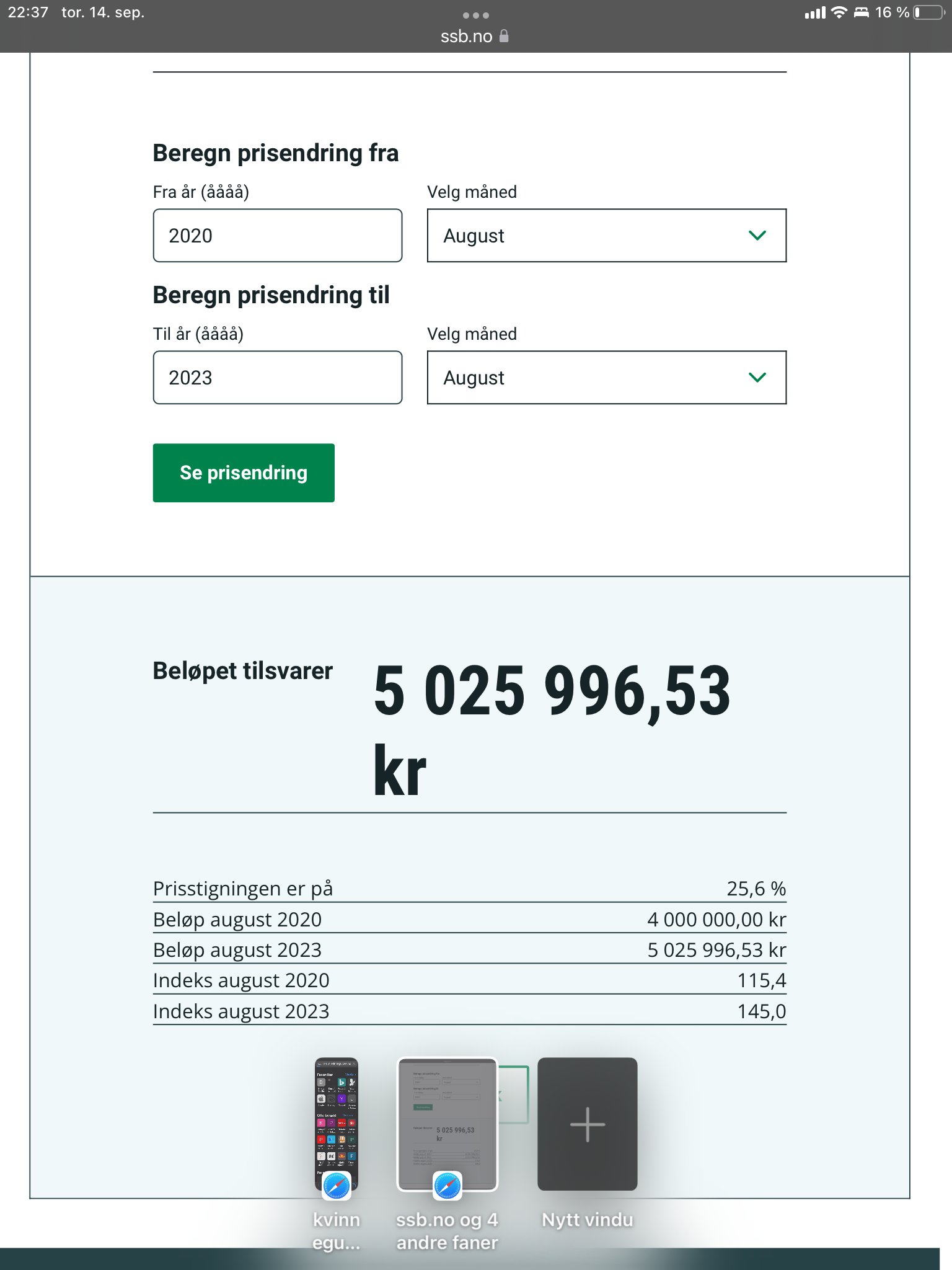Tap the cellular signal bars icon
The image size is (952, 1270).
(x=815, y=13)
